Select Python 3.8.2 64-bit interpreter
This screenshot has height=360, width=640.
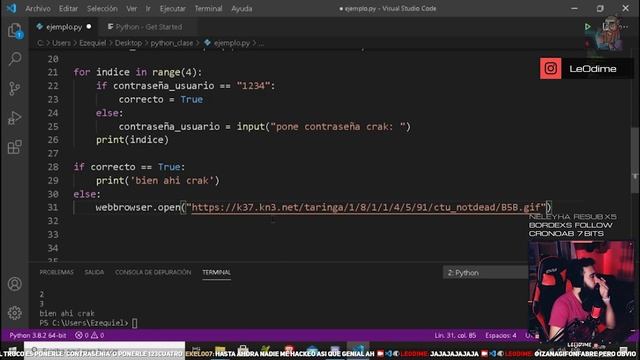click(x=38, y=336)
